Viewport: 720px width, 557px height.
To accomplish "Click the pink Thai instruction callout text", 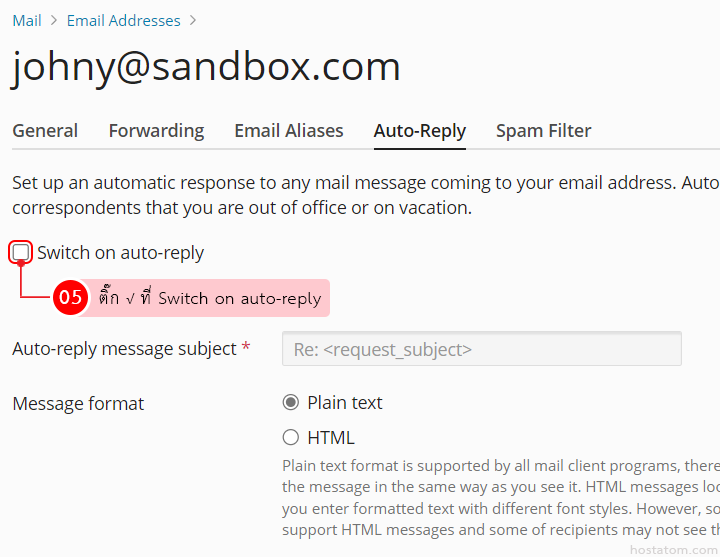I will 210,298.
